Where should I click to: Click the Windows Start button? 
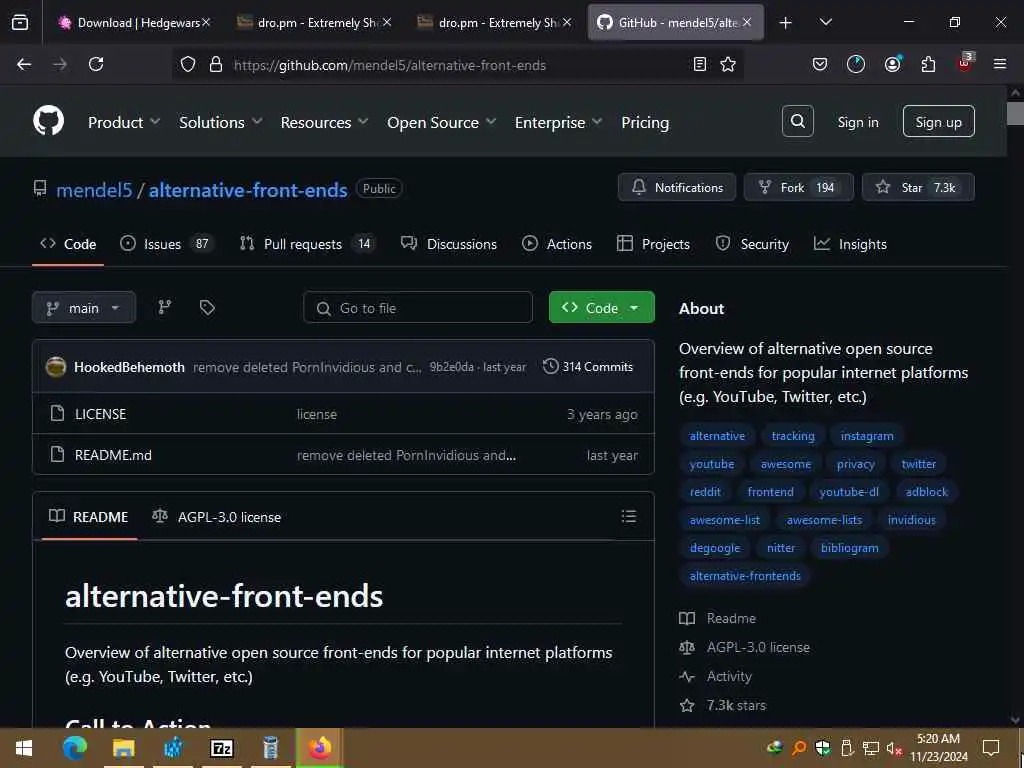24,748
